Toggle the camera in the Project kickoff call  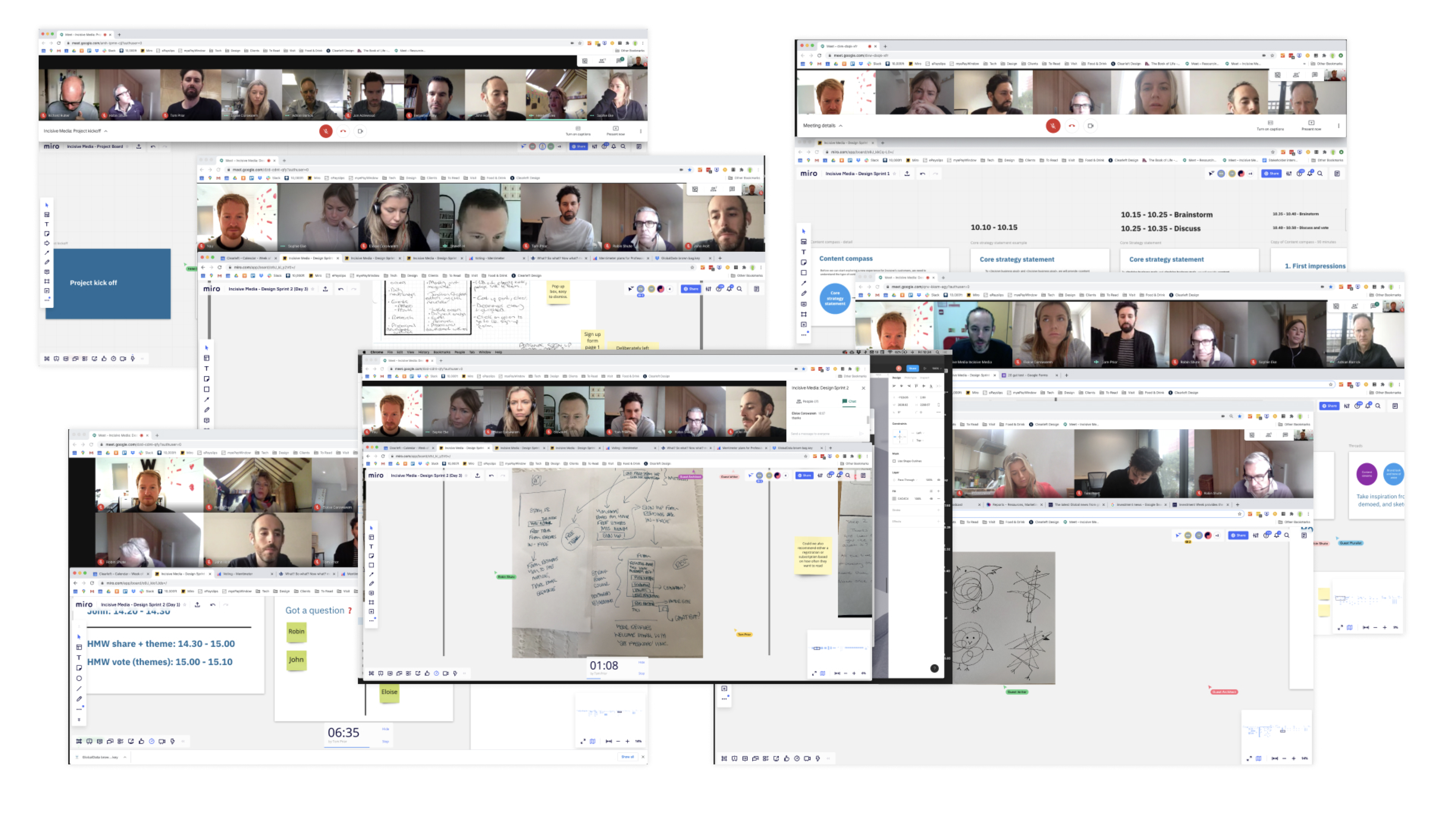[360, 131]
